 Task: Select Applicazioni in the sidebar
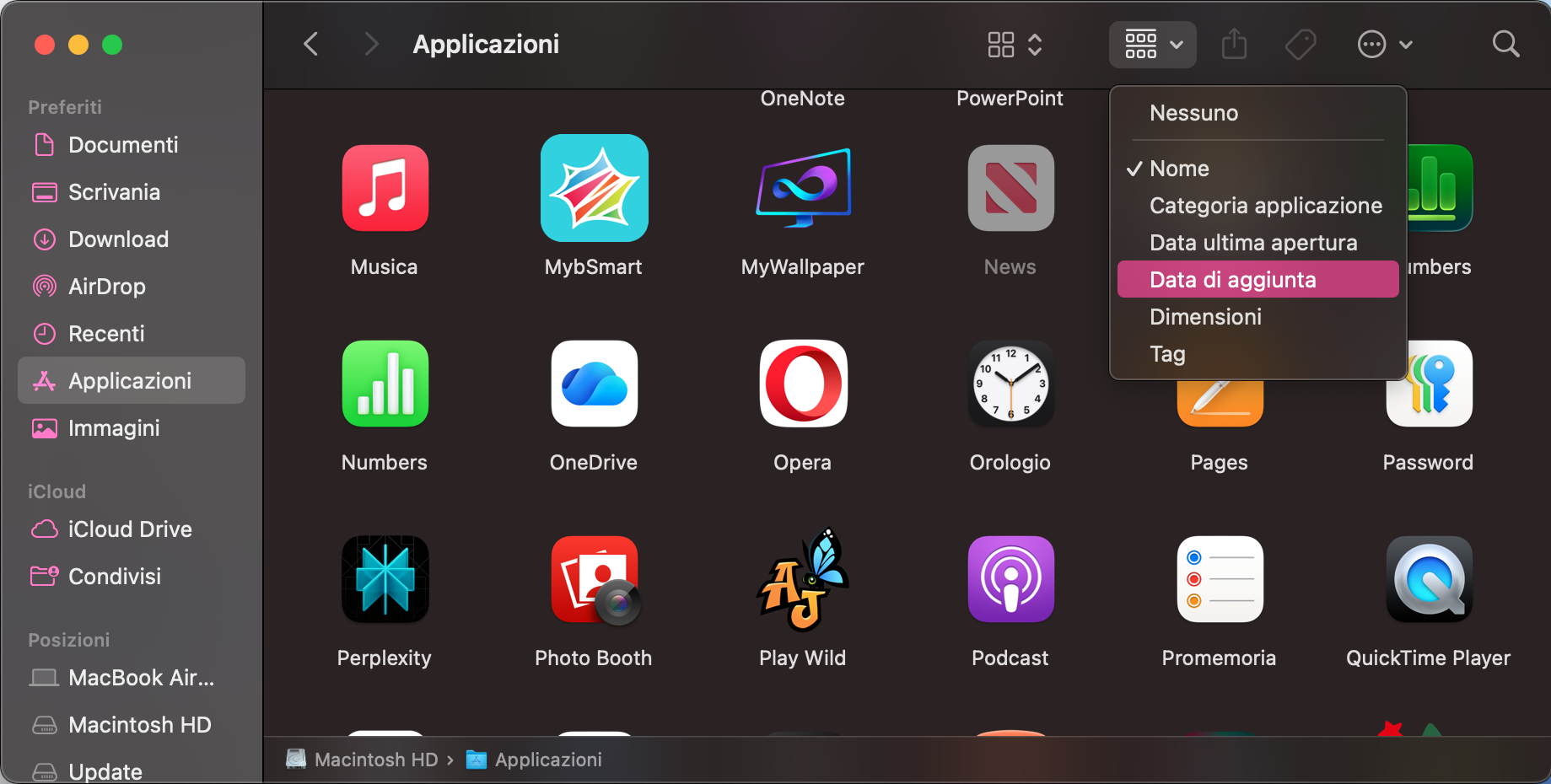coord(132,380)
